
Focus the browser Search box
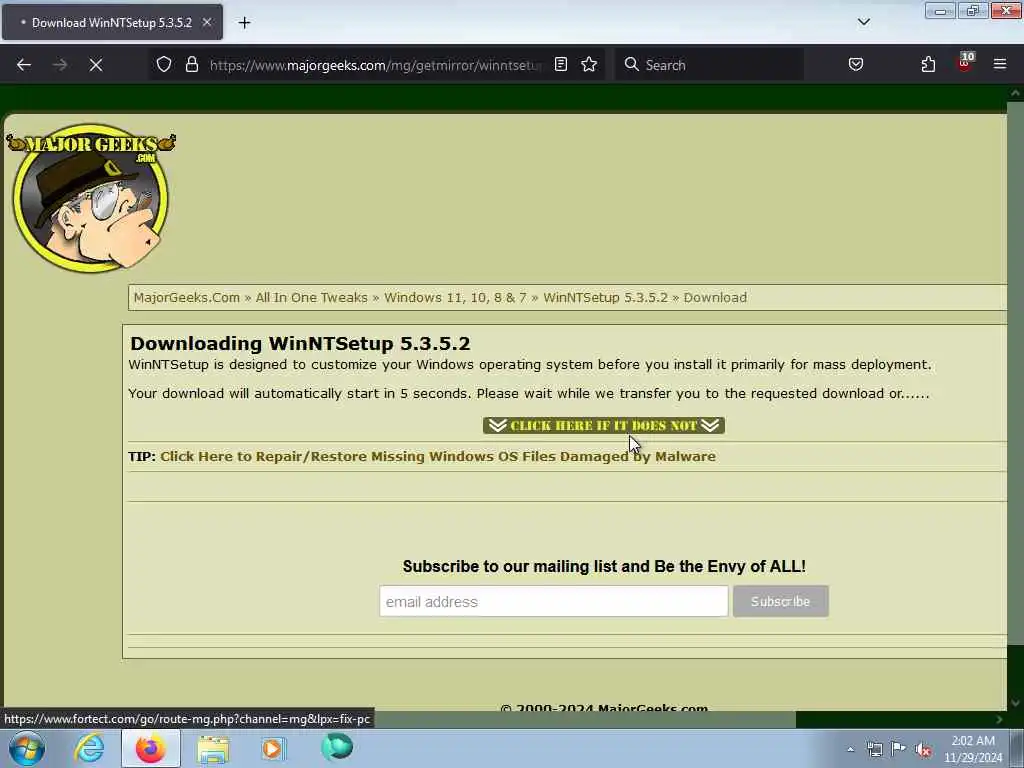coord(709,65)
